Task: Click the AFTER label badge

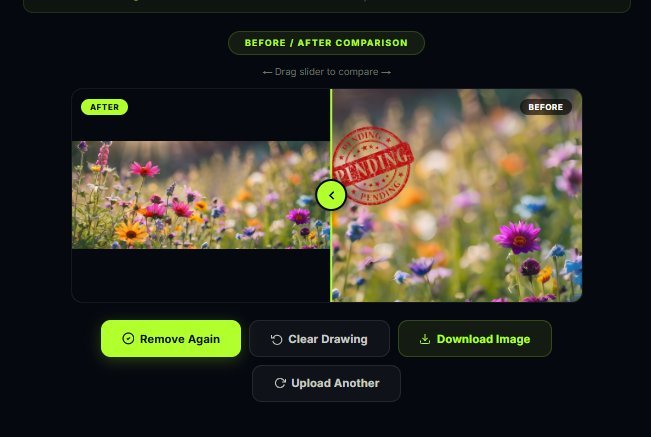Action: click(x=105, y=107)
